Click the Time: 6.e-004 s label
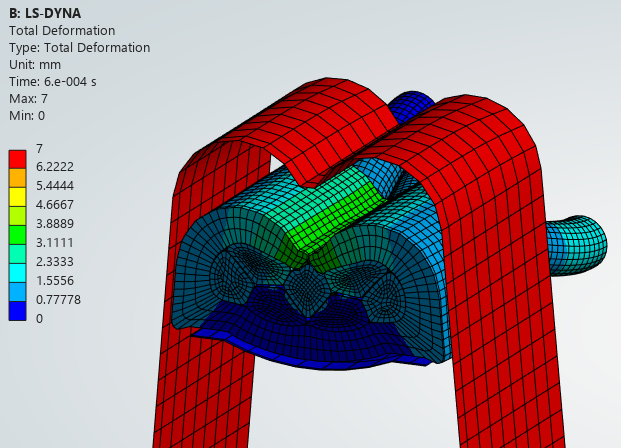 coord(53,82)
